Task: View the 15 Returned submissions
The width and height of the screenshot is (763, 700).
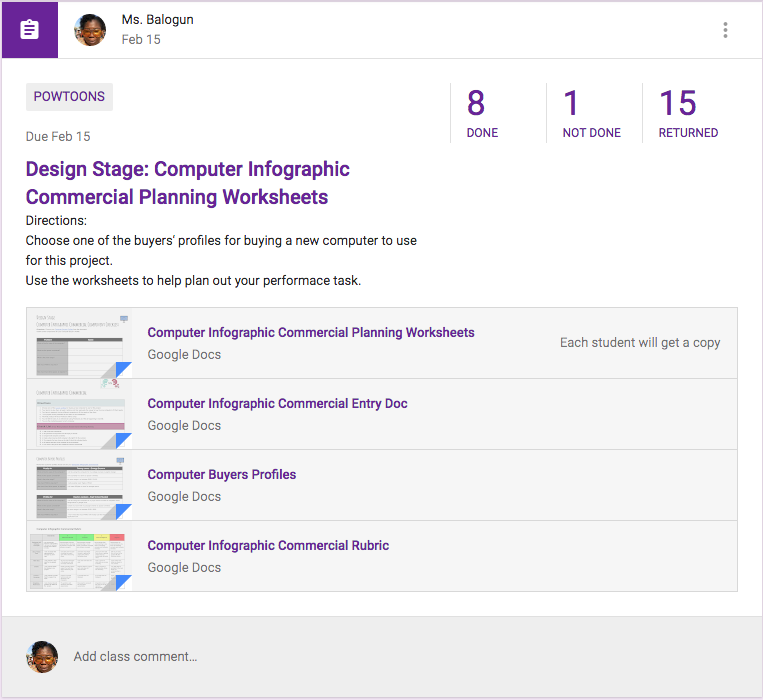Action: pyautogui.click(x=688, y=112)
